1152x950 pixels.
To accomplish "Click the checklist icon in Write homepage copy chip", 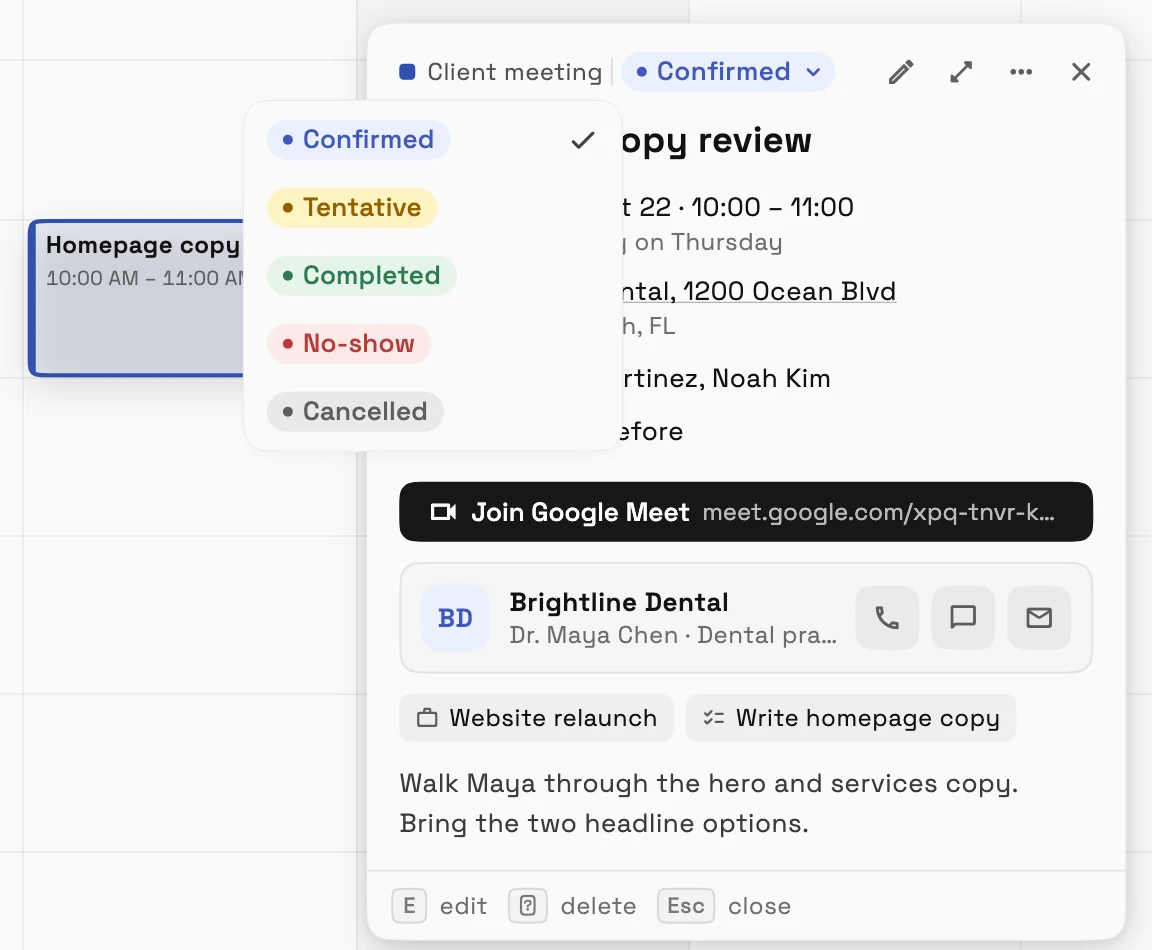I will click(713, 718).
